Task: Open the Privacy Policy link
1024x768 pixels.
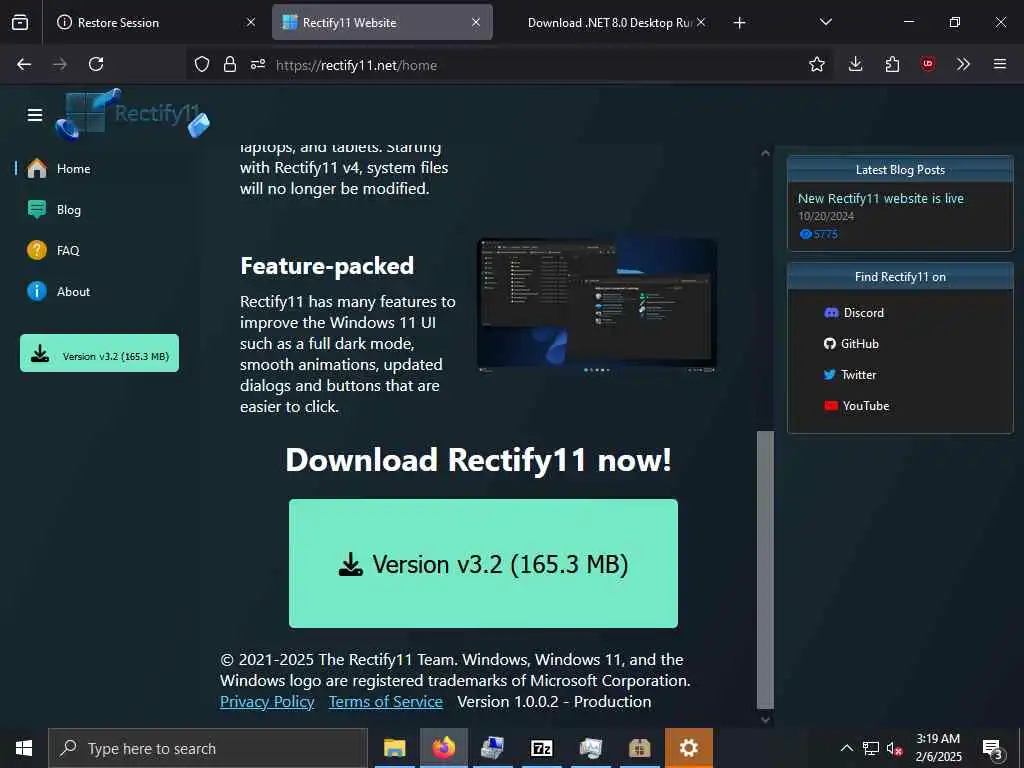Action: point(267,701)
